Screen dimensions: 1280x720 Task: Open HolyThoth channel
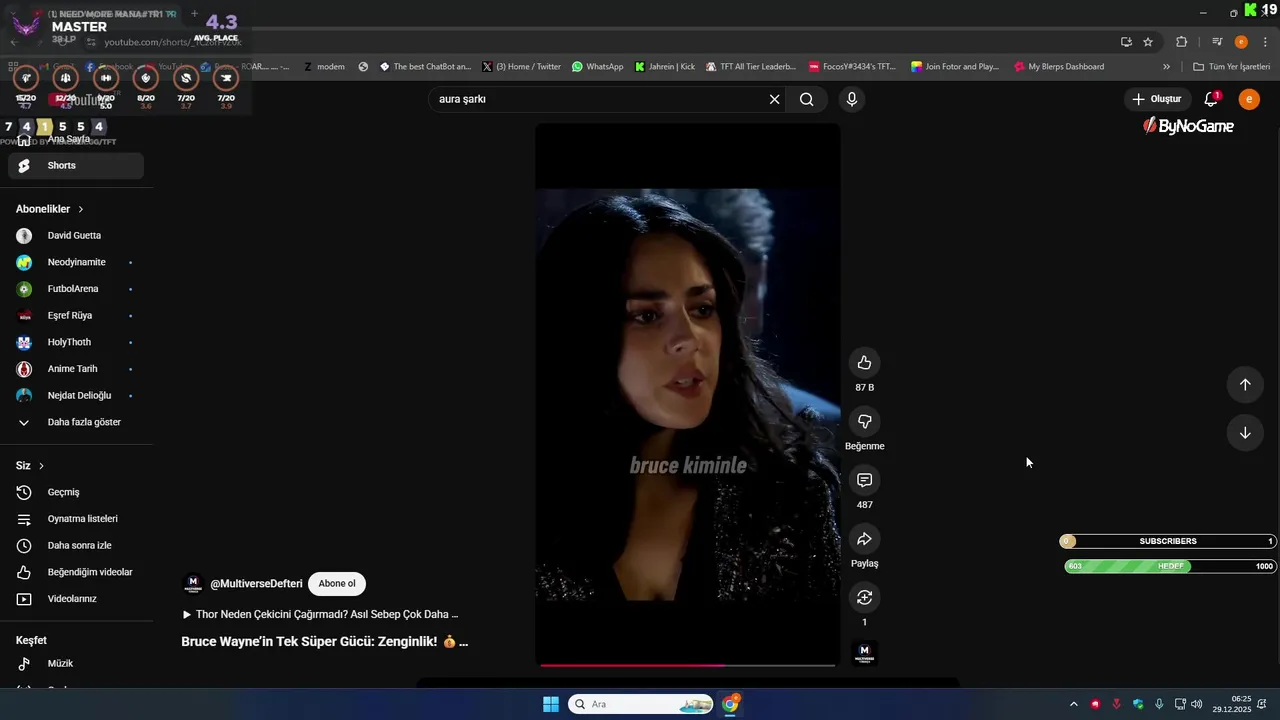76,342
